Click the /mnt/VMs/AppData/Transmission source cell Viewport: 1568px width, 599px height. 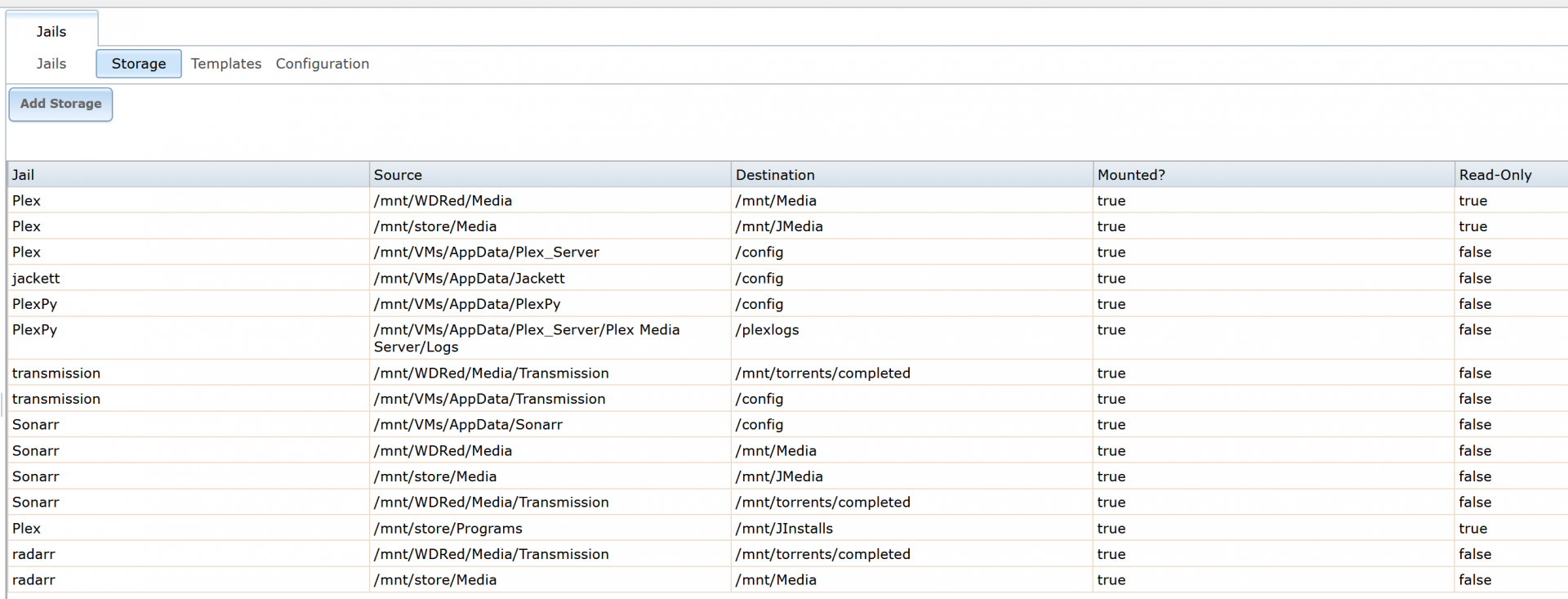tap(489, 399)
